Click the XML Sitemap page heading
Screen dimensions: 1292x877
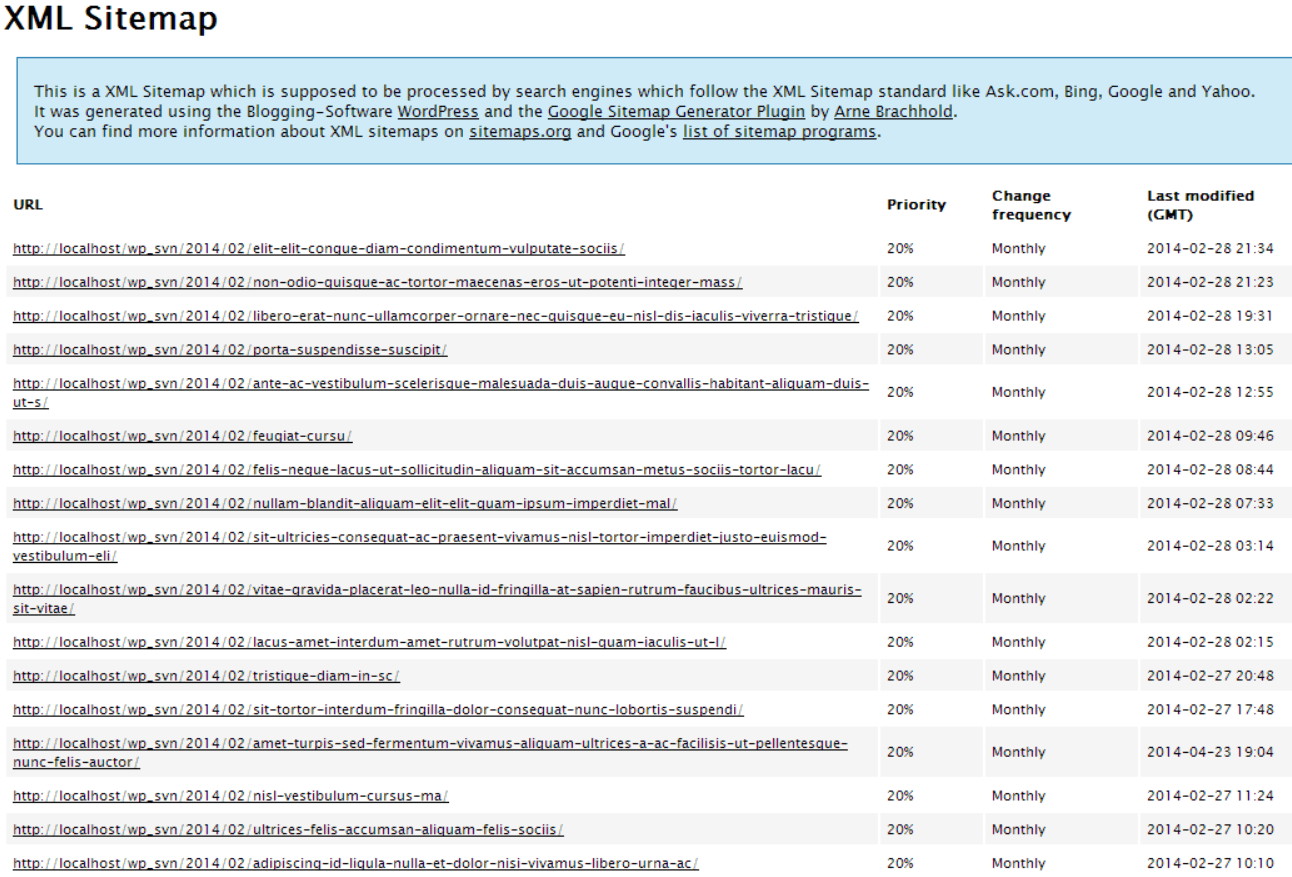110,19
